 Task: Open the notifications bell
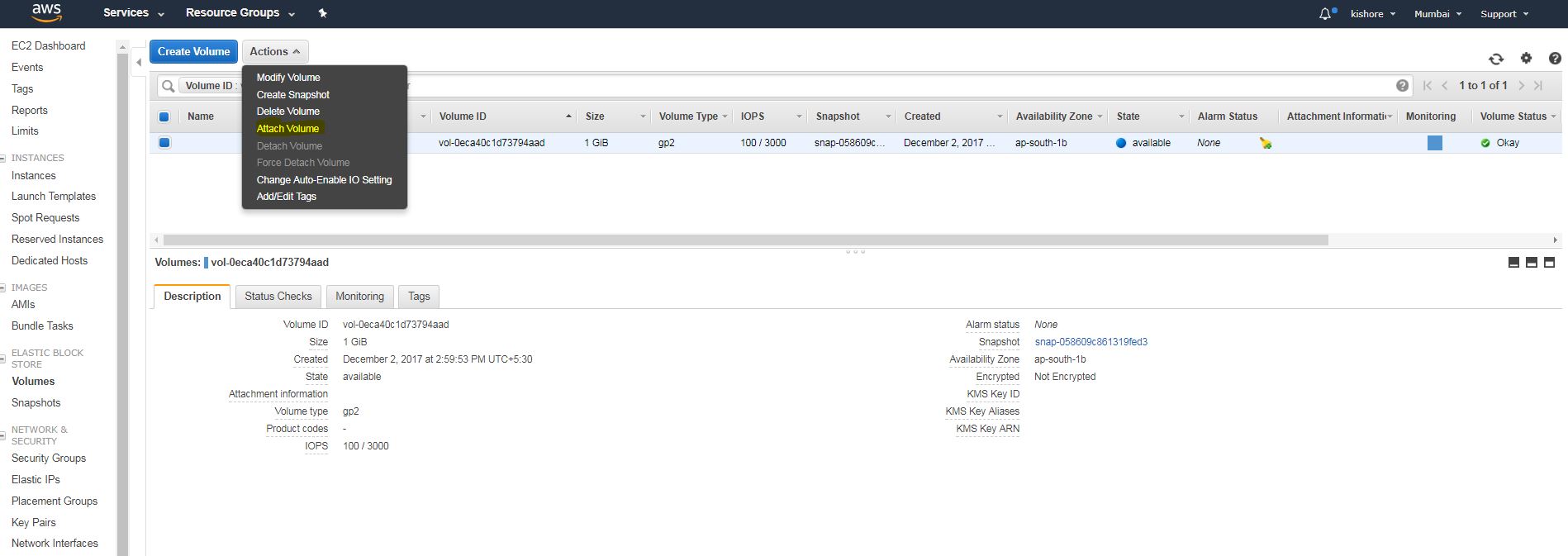[x=1325, y=14]
